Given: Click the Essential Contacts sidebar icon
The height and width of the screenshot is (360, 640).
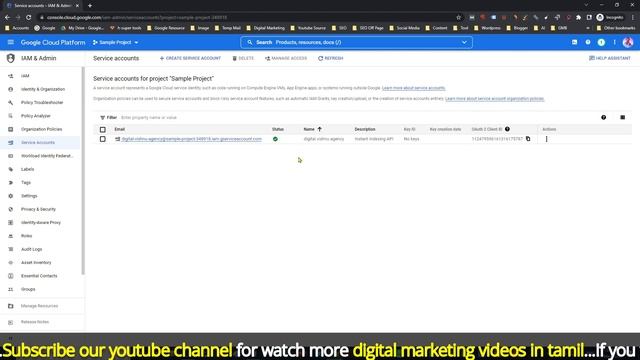Looking at the screenshot, I should 11,276.
